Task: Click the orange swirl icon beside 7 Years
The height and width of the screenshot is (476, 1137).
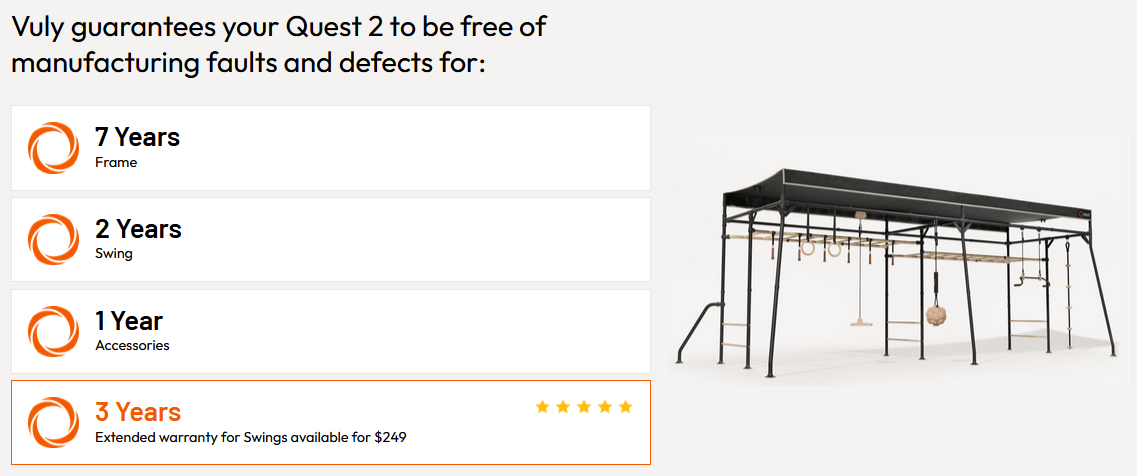Action: coord(53,147)
